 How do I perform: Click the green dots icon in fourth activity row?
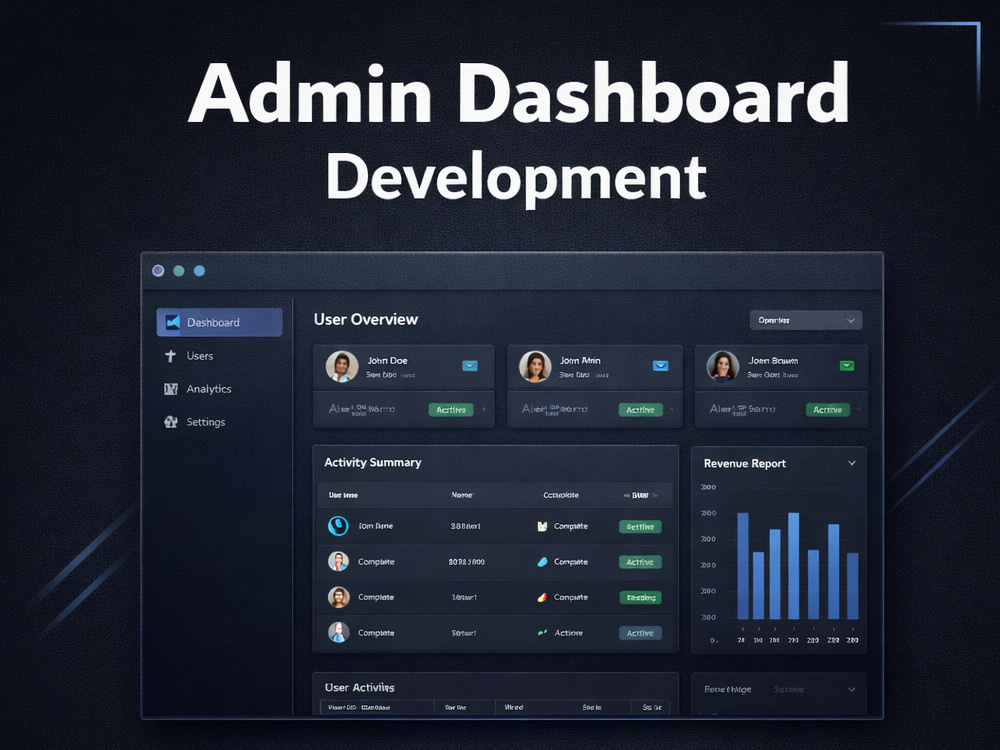542,633
